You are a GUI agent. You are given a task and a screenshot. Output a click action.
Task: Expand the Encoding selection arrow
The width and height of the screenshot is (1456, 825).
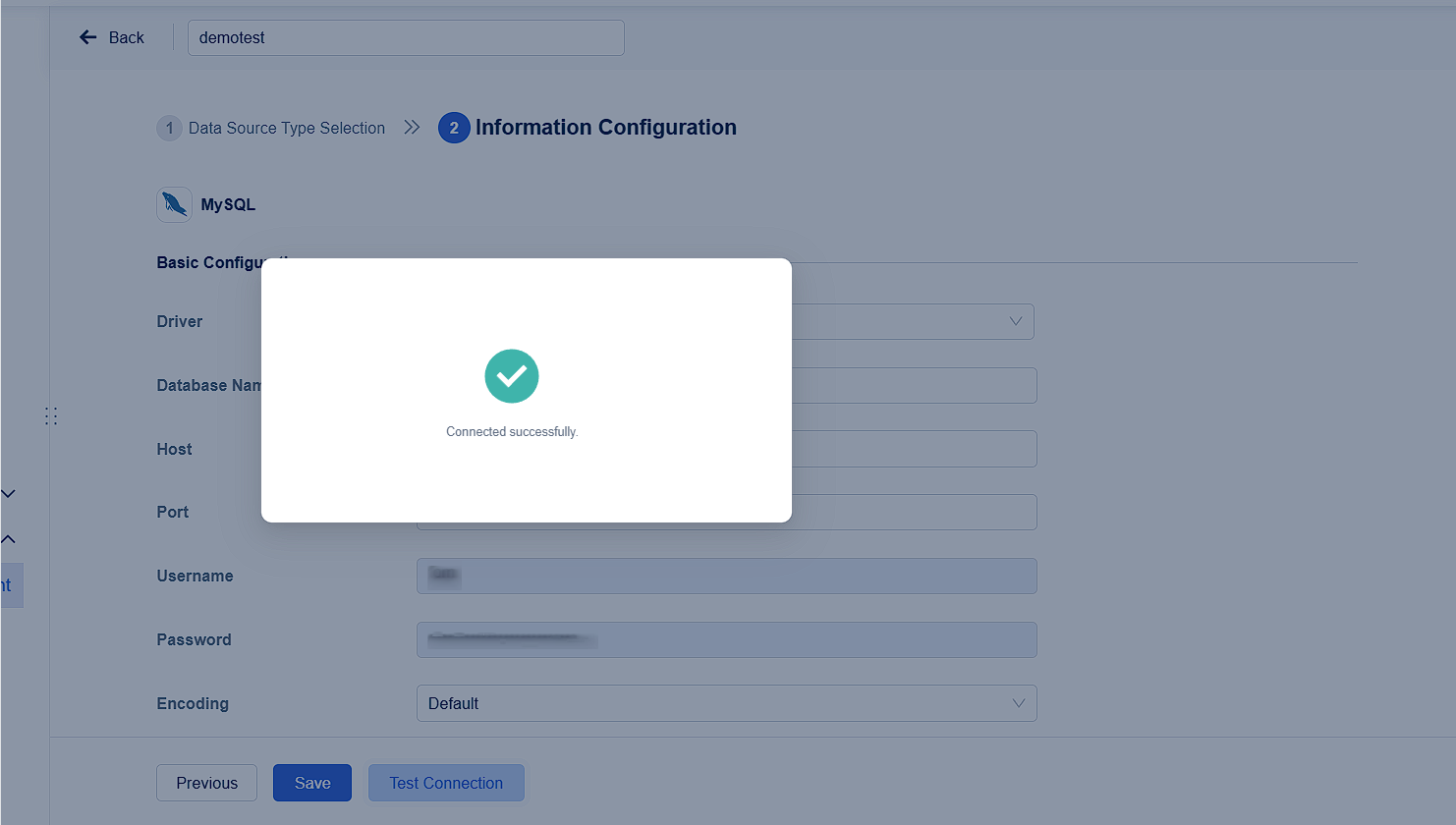click(1017, 703)
